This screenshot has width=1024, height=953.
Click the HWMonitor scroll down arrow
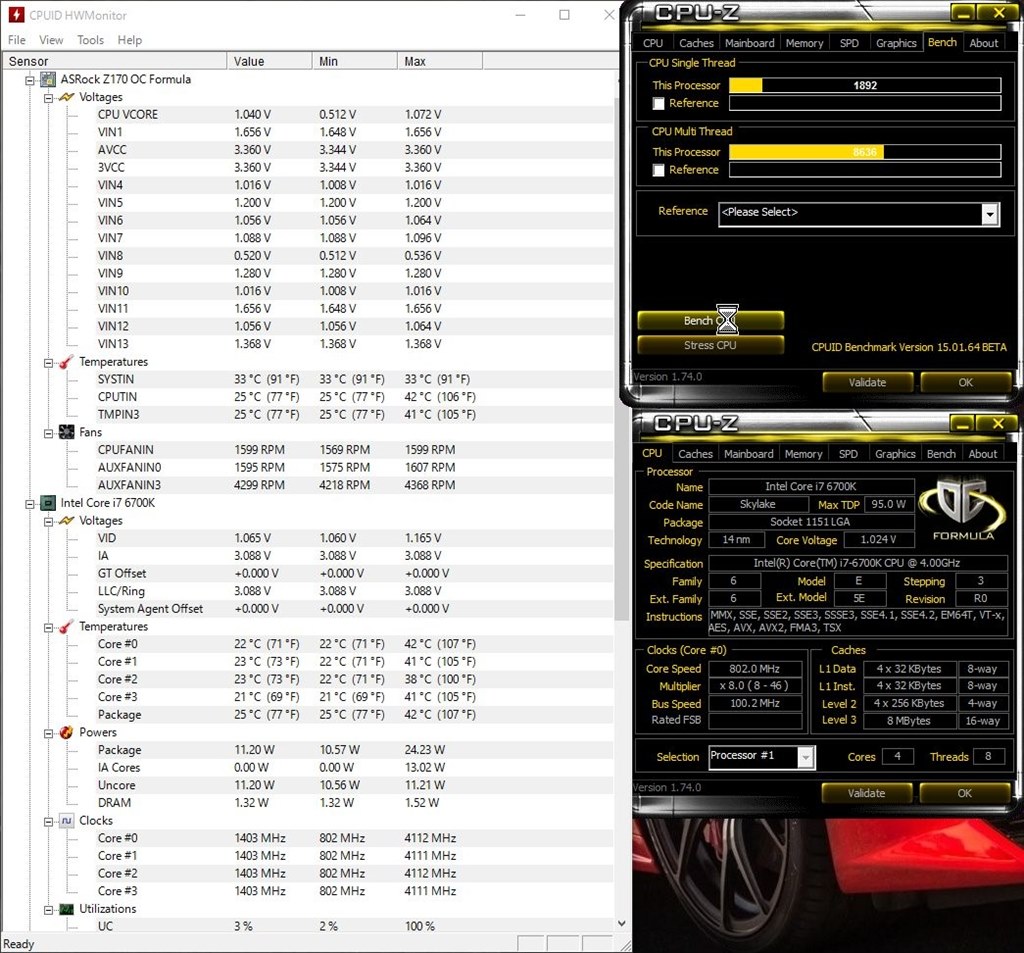(x=622, y=923)
